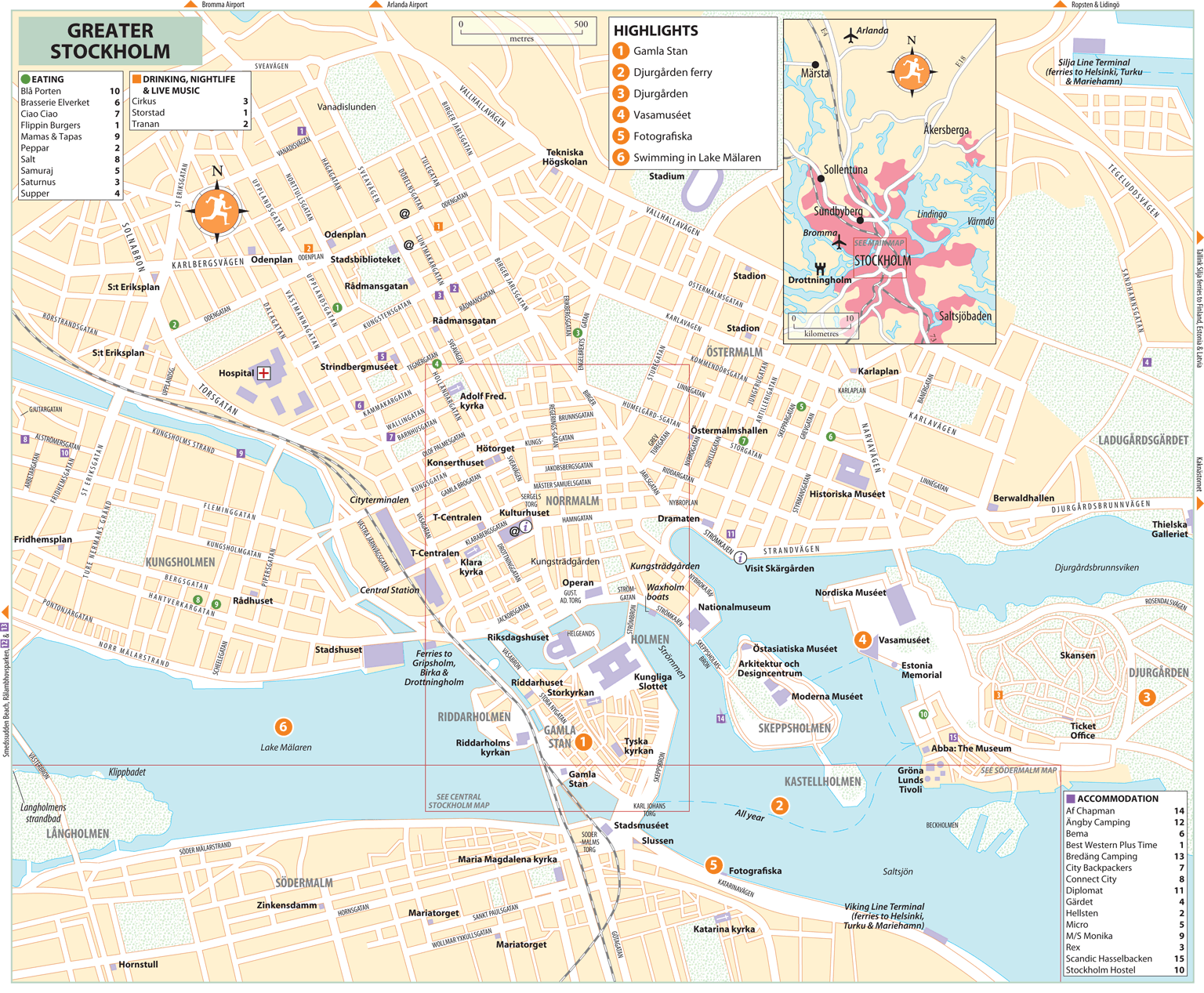Click purple accommodation marker 11 near Dramaten
This screenshot has height=993, width=1204.
point(731,534)
